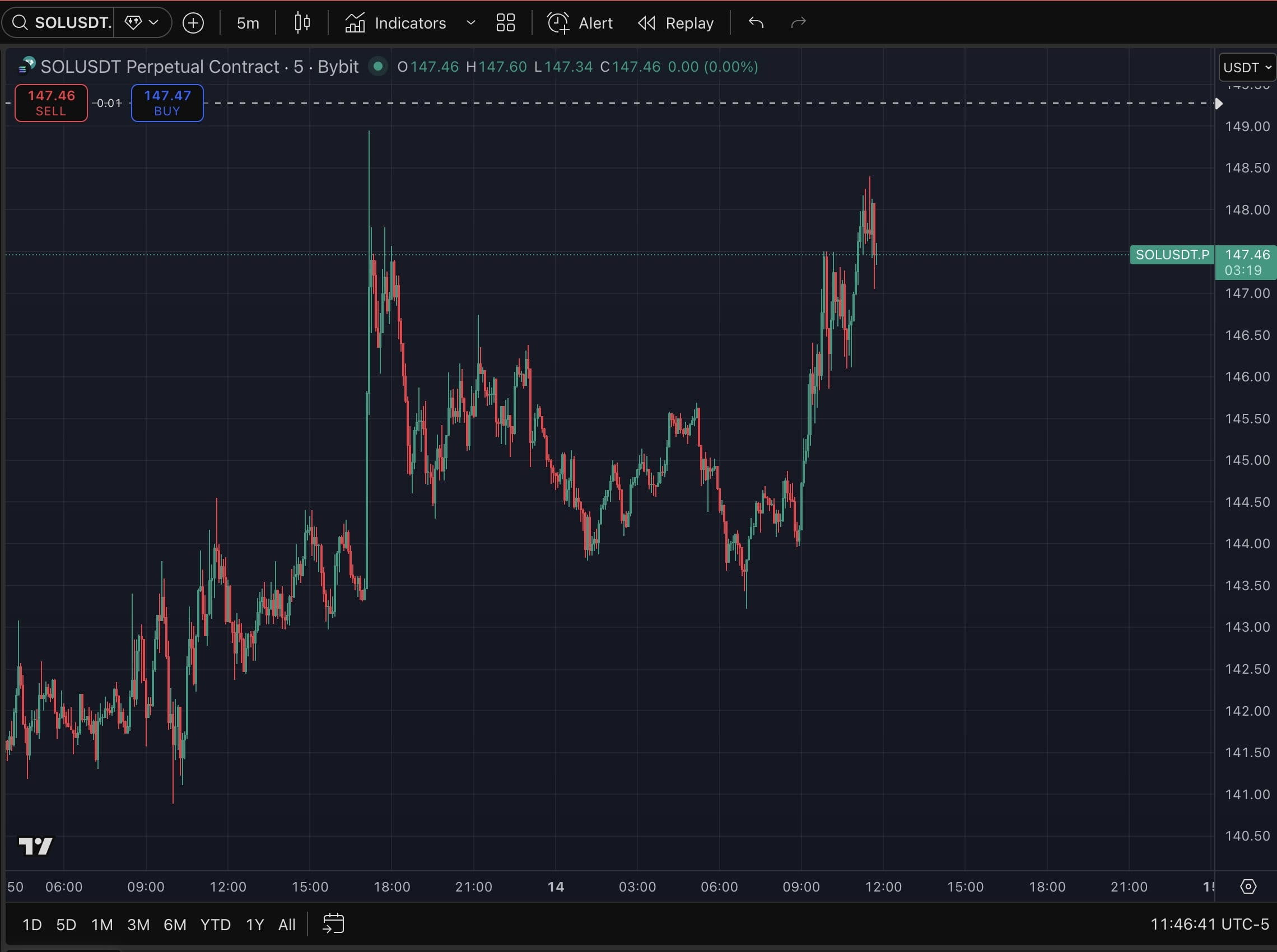
Task: Expand the favorite indicators chevron dropdown
Action: coord(471,23)
